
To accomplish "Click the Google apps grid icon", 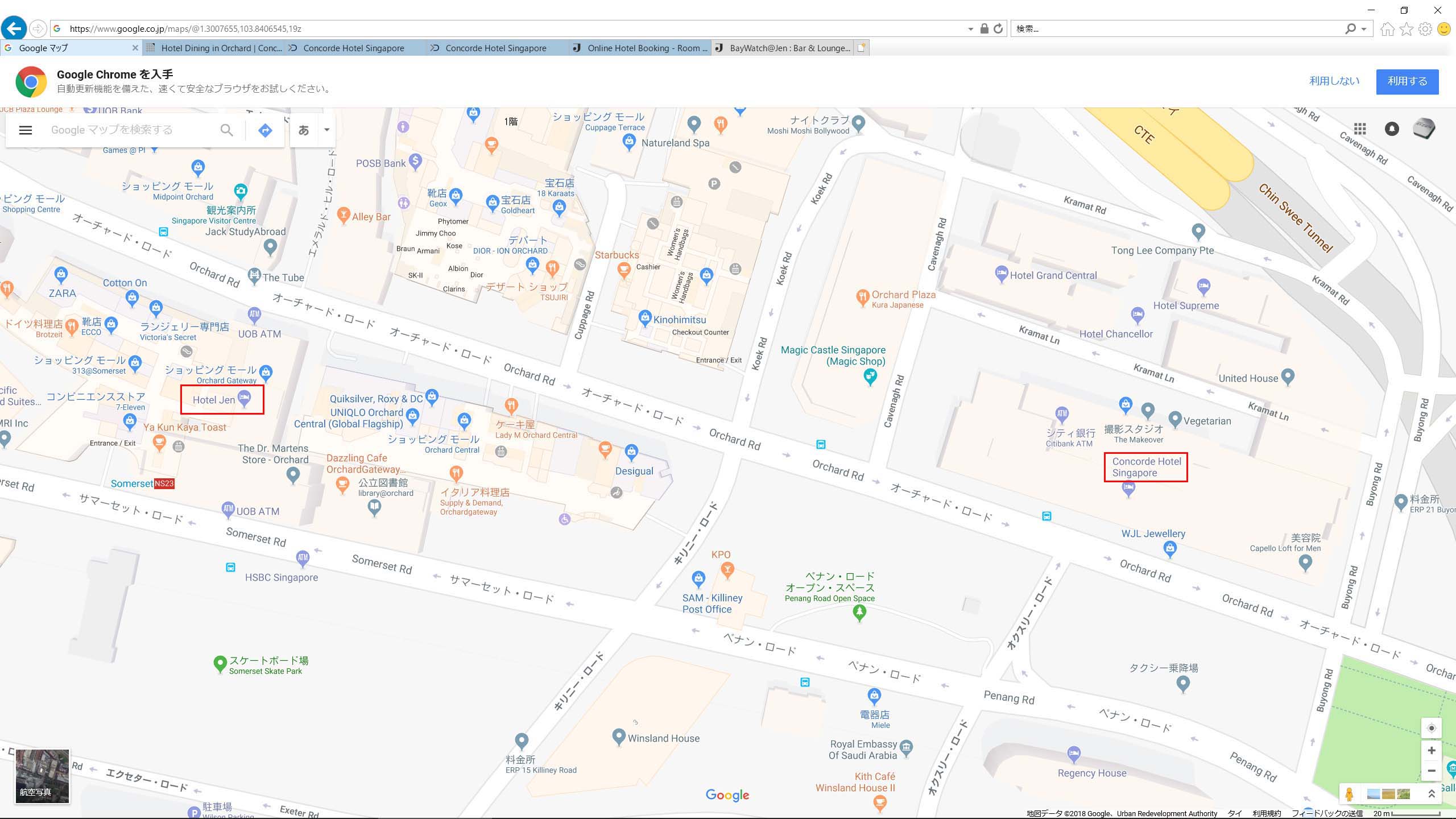I will (x=1360, y=129).
